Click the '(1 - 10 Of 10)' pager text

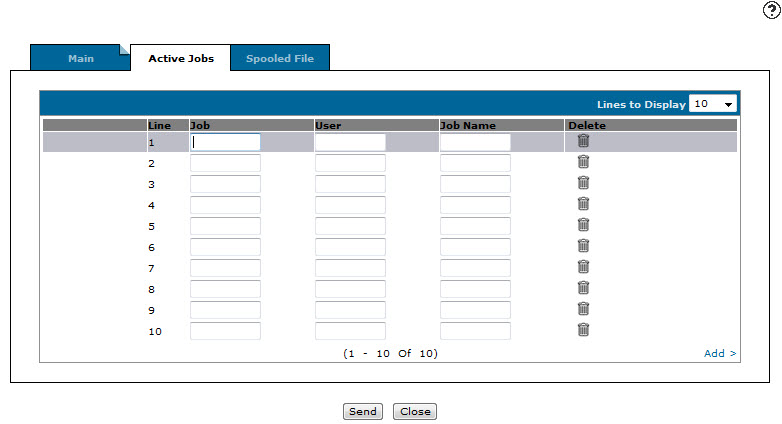click(390, 353)
